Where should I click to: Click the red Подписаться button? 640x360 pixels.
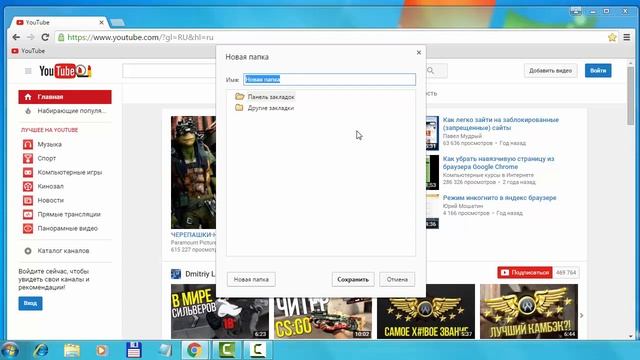(524, 272)
